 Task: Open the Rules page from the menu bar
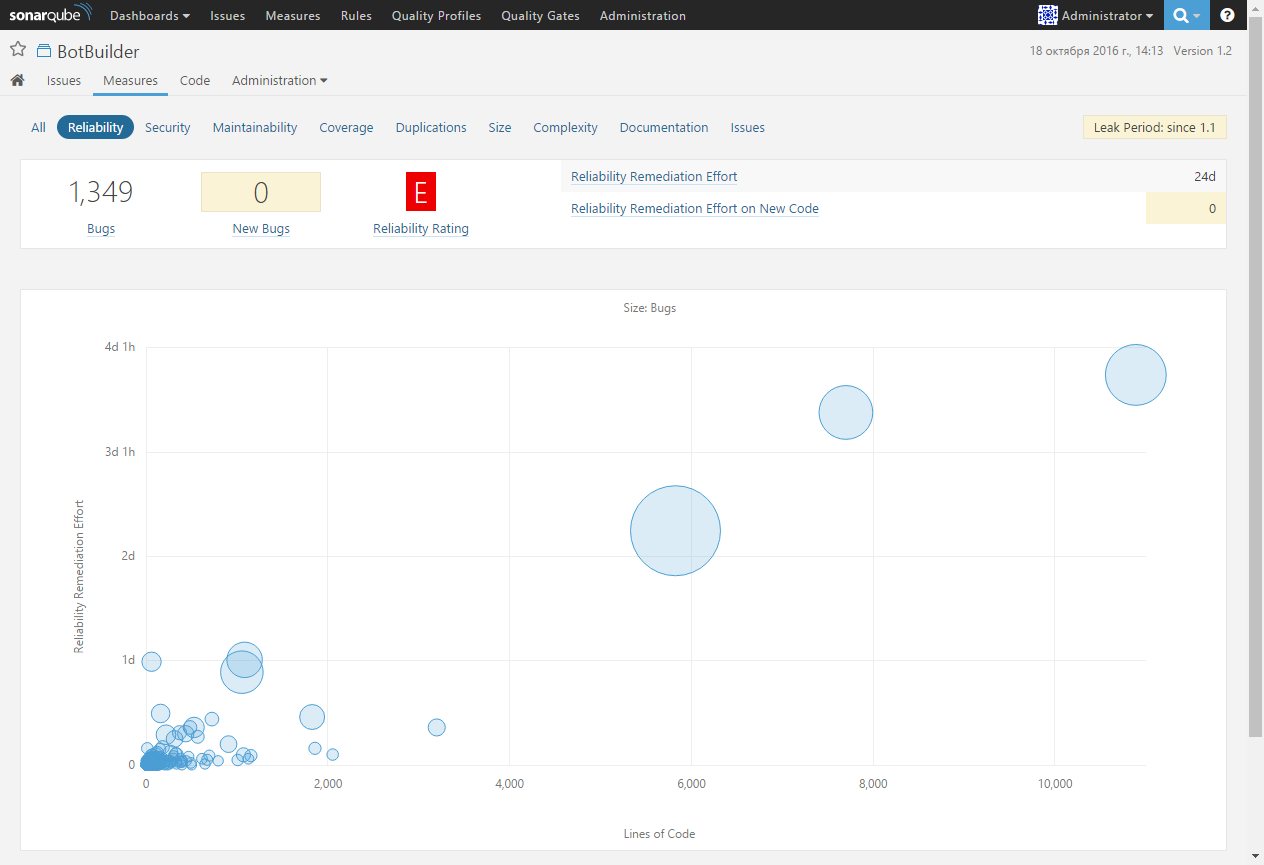tap(356, 15)
